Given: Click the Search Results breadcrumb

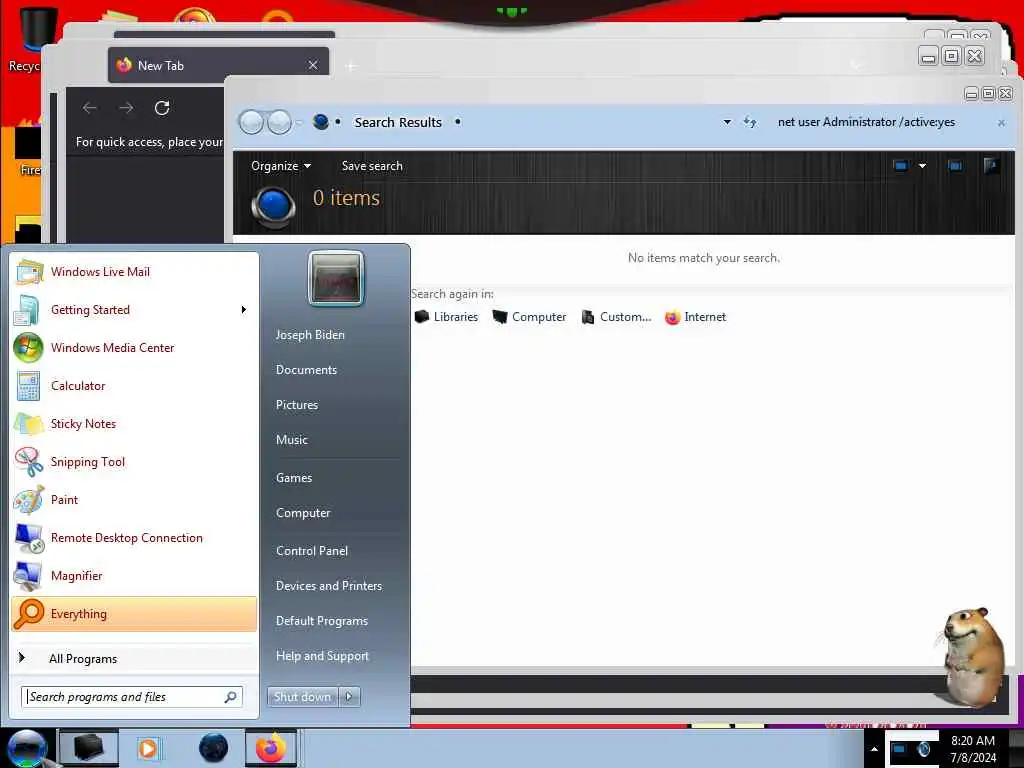Looking at the screenshot, I should click(x=398, y=122).
